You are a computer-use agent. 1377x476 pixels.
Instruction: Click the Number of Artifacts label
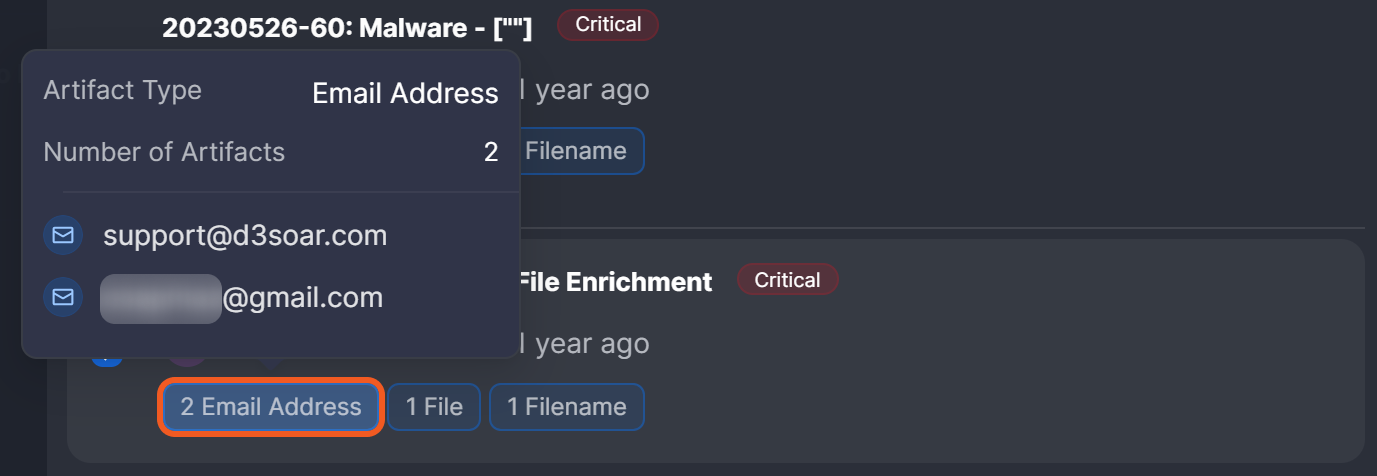point(164,152)
